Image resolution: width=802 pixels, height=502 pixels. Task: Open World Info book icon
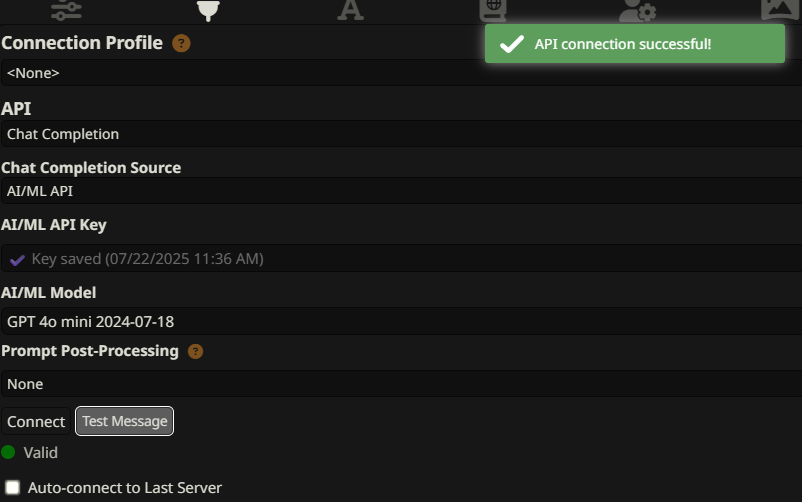click(x=492, y=10)
